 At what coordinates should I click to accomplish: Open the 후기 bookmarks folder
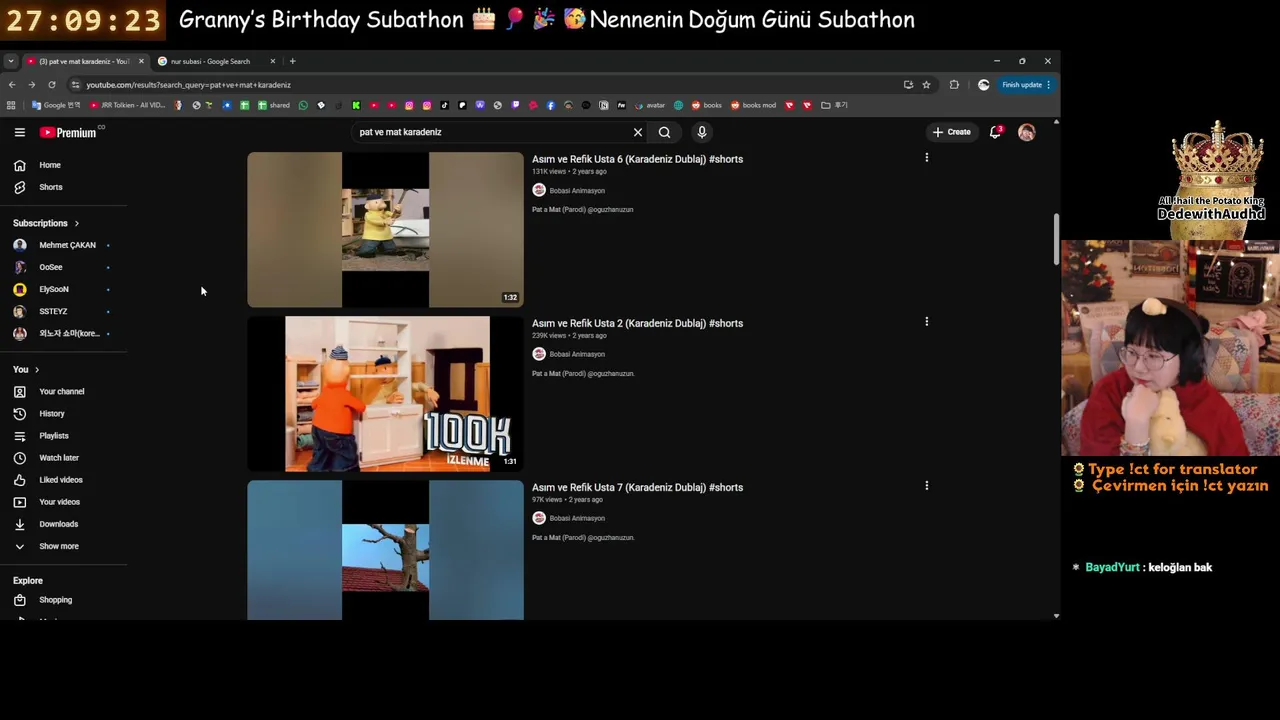835,105
